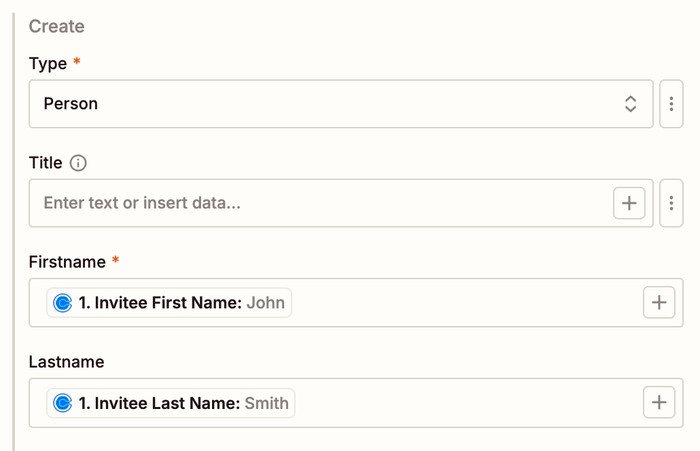The height and width of the screenshot is (451, 700).
Task: Click the up-down chevron in Type field
Action: [630, 104]
